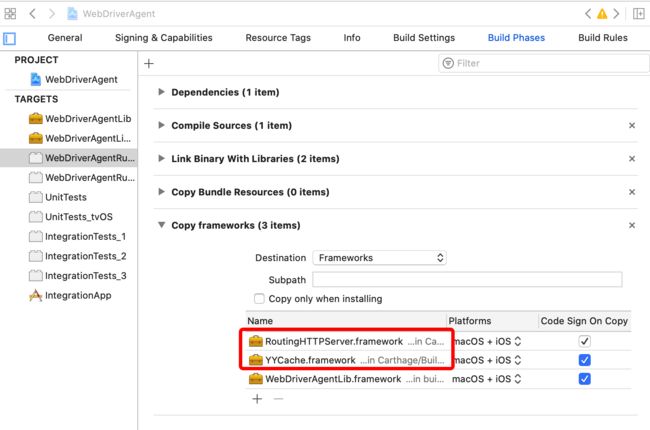The image size is (650, 430).
Task: Expand the Dependencies section
Action: click(161, 92)
